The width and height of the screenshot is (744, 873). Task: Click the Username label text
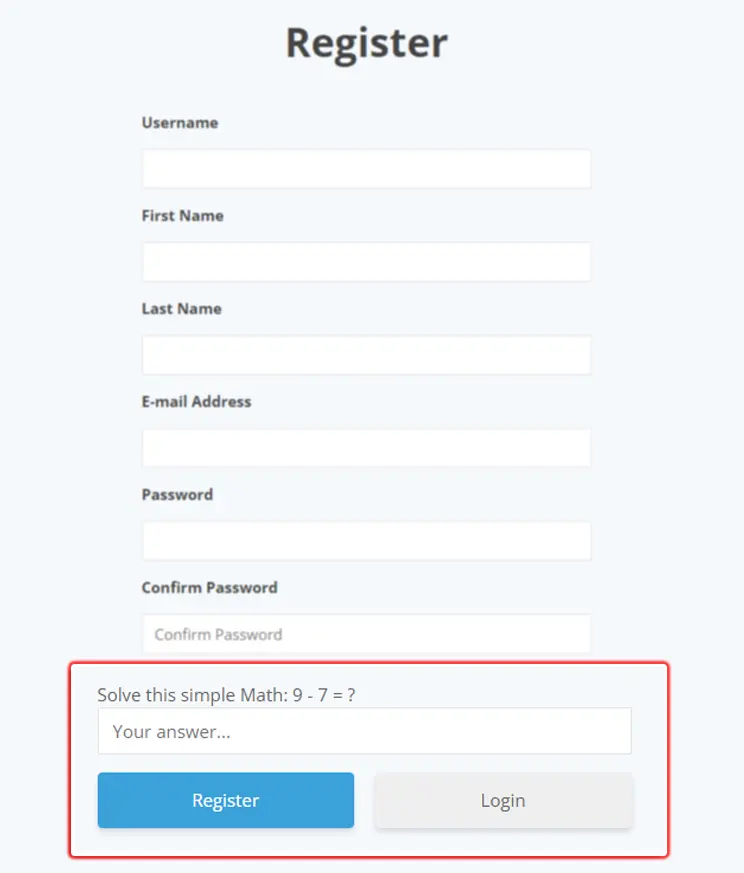coord(180,123)
